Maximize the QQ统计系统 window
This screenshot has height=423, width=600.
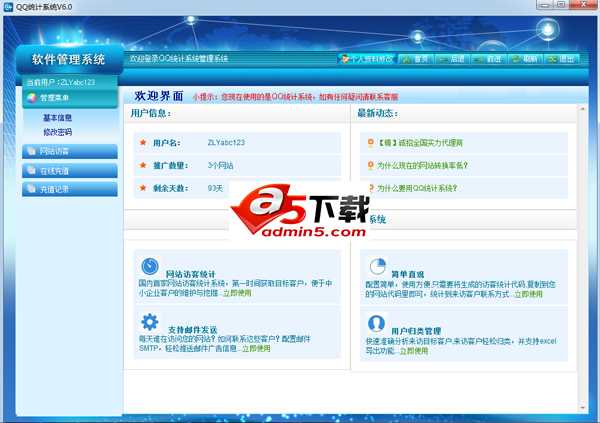(x=561, y=5)
